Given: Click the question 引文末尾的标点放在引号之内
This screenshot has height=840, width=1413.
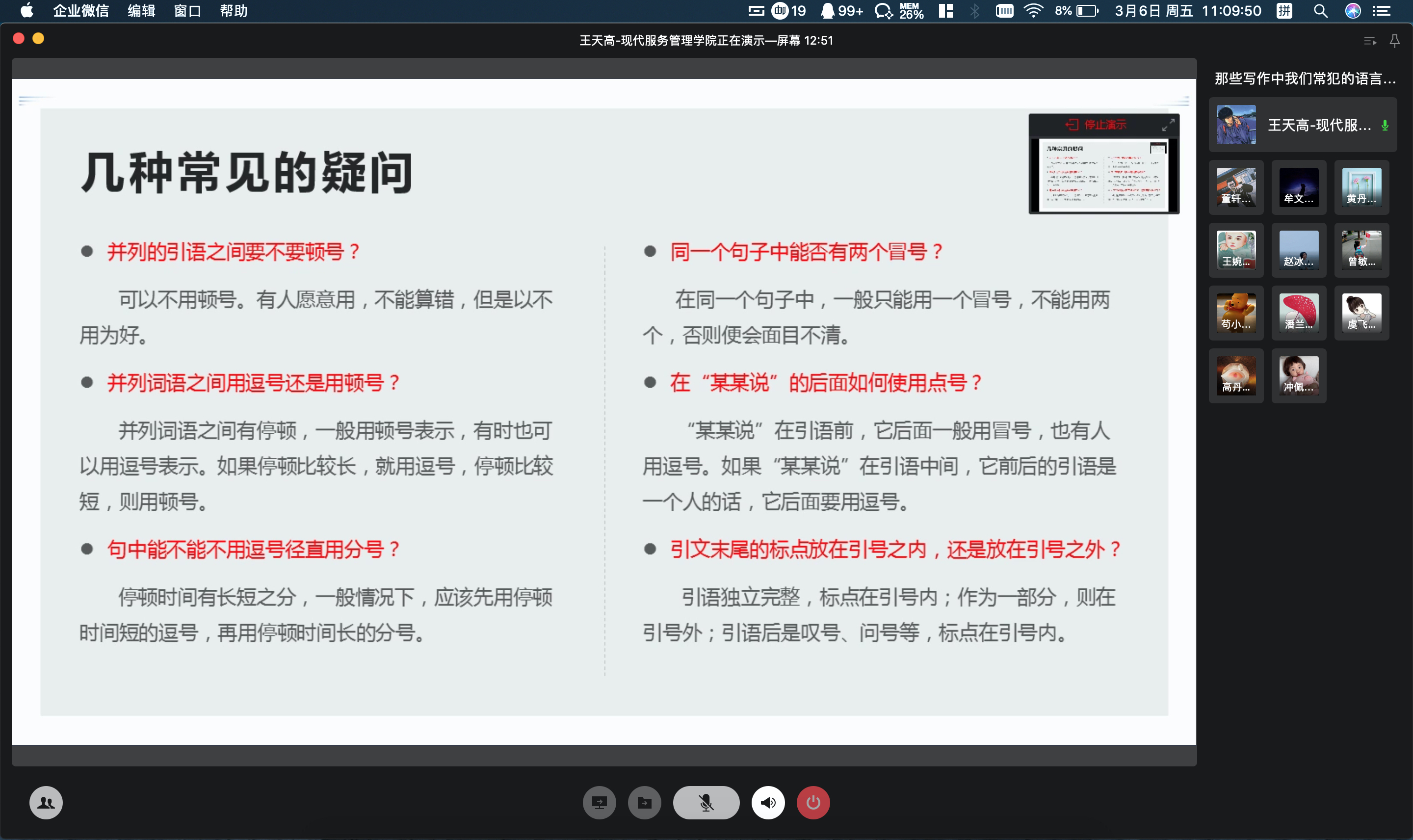Looking at the screenshot, I should pyautogui.click(x=798, y=549).
